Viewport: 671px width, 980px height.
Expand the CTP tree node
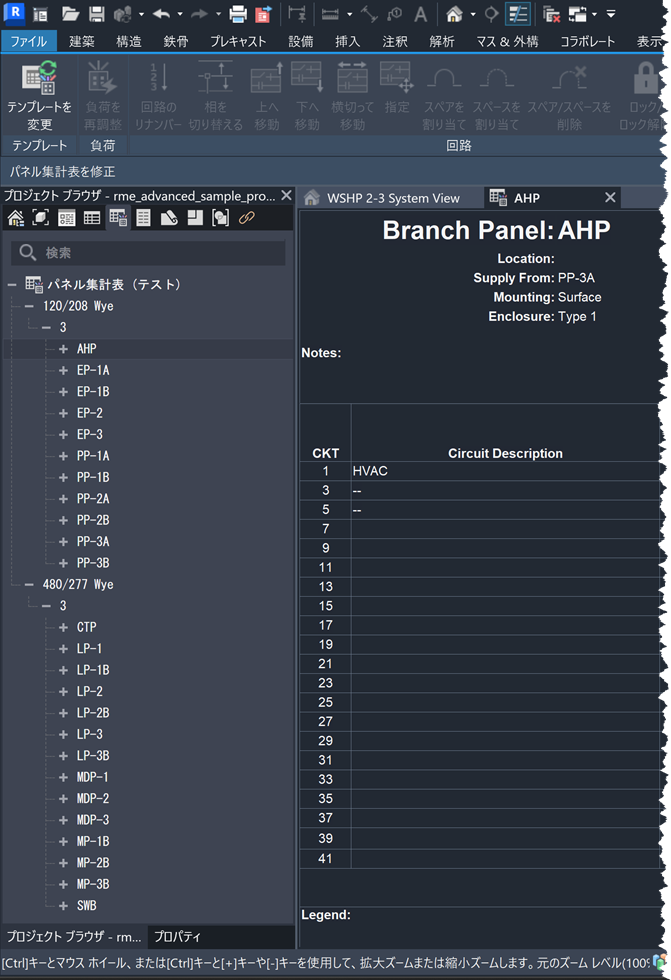pos(63,628)
